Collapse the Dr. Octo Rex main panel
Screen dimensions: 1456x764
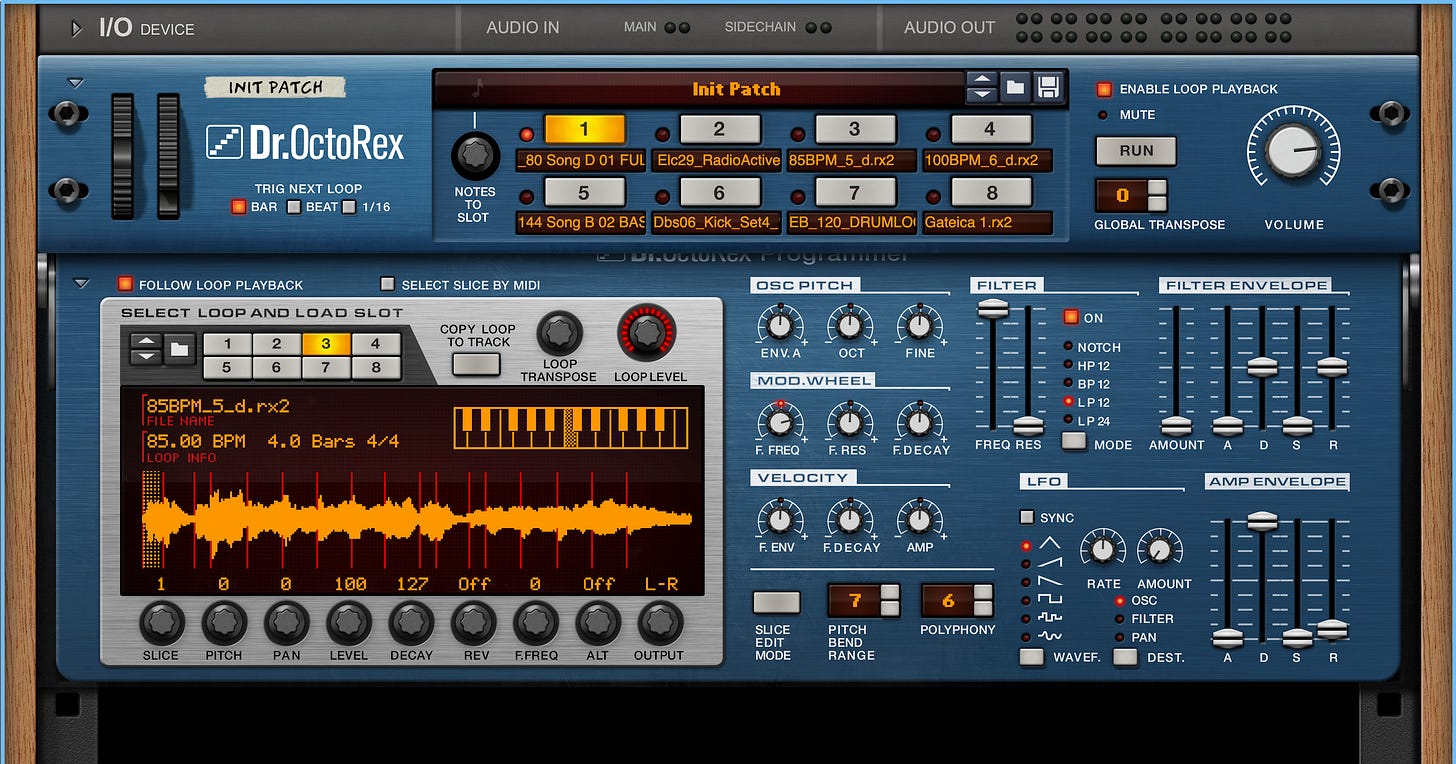[x=76, y=83]
